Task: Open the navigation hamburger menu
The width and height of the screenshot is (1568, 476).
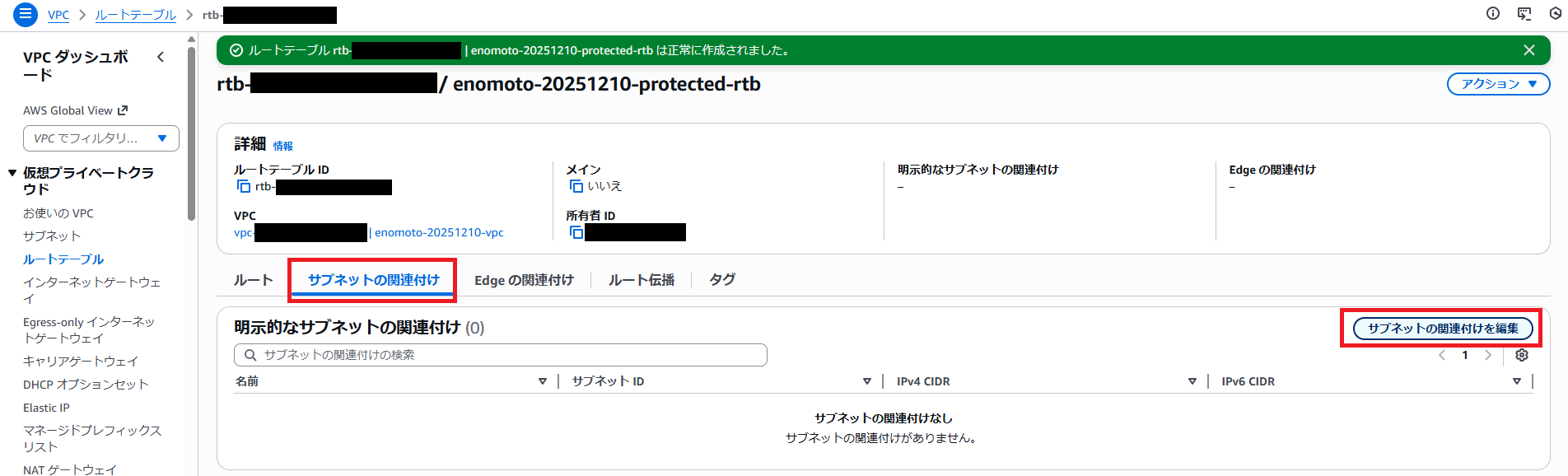Action: coord(25,14)
